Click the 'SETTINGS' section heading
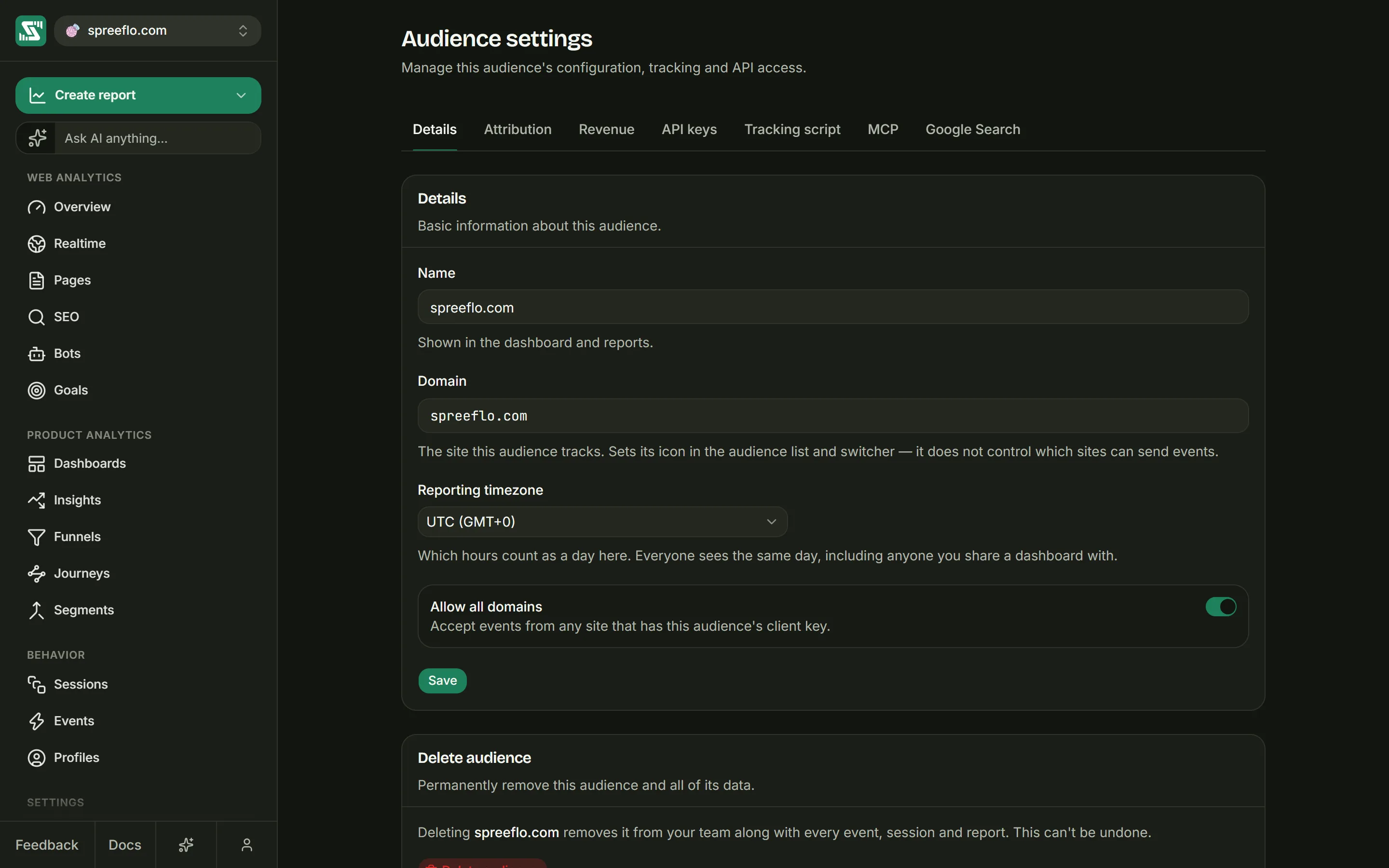This screenshot has width=1389, height=868. [55, 802]
